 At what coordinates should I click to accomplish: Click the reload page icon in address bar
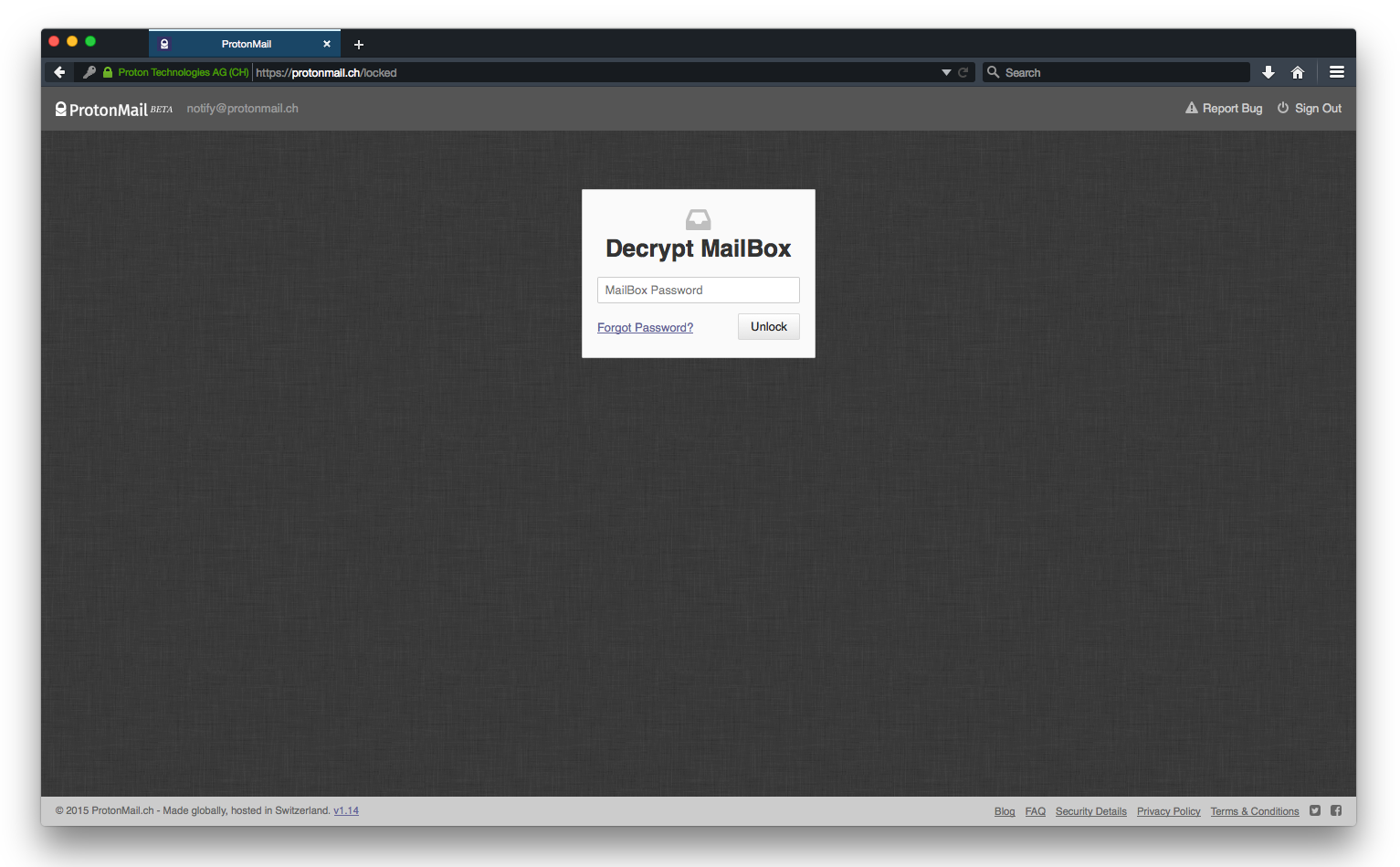[963, 72]
